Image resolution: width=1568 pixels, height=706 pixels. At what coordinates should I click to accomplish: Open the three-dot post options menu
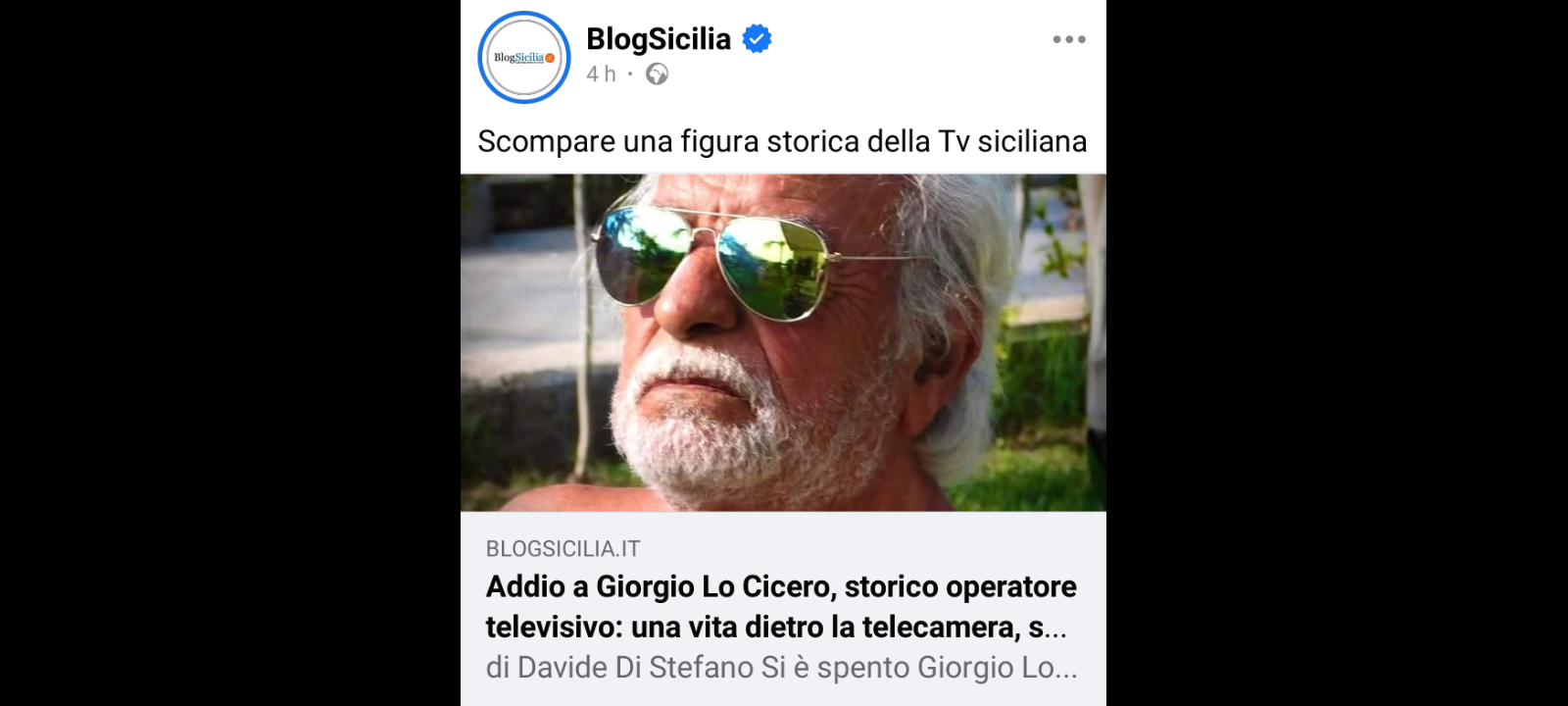(x=1068, y=39)
